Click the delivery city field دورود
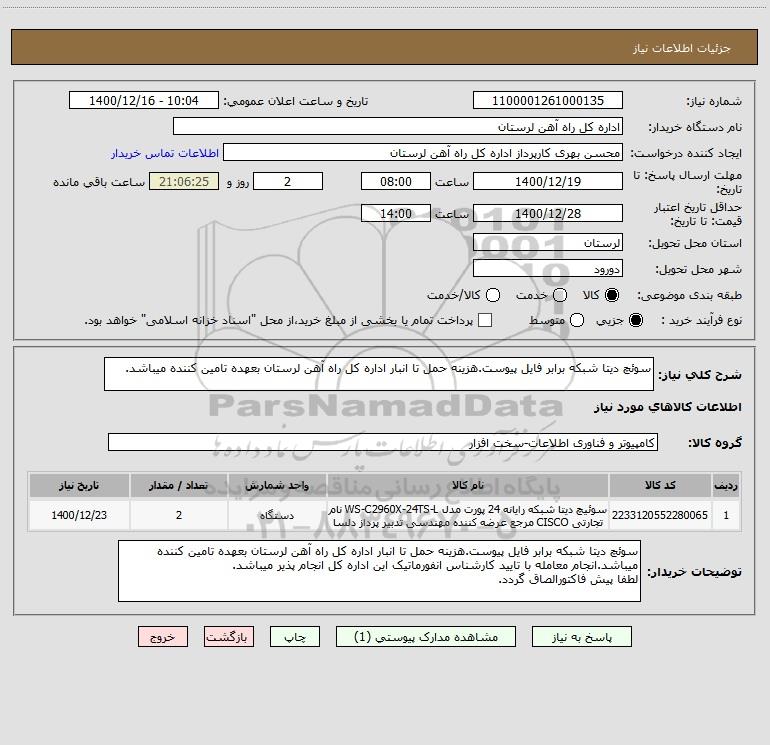 548,268
